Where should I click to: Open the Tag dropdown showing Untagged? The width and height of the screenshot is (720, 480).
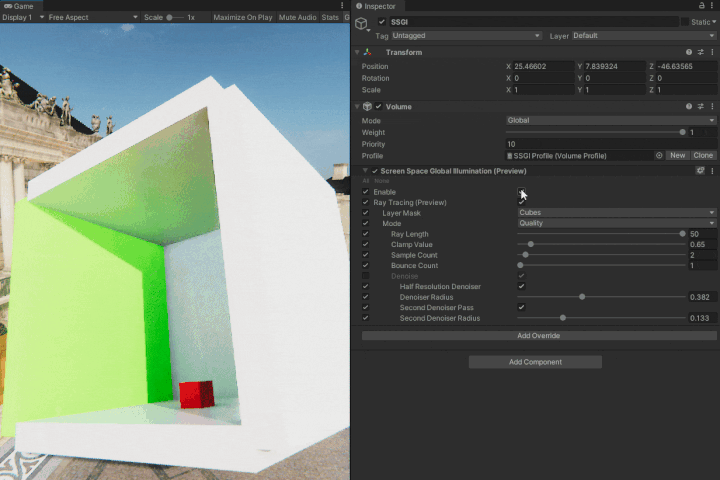466,35
